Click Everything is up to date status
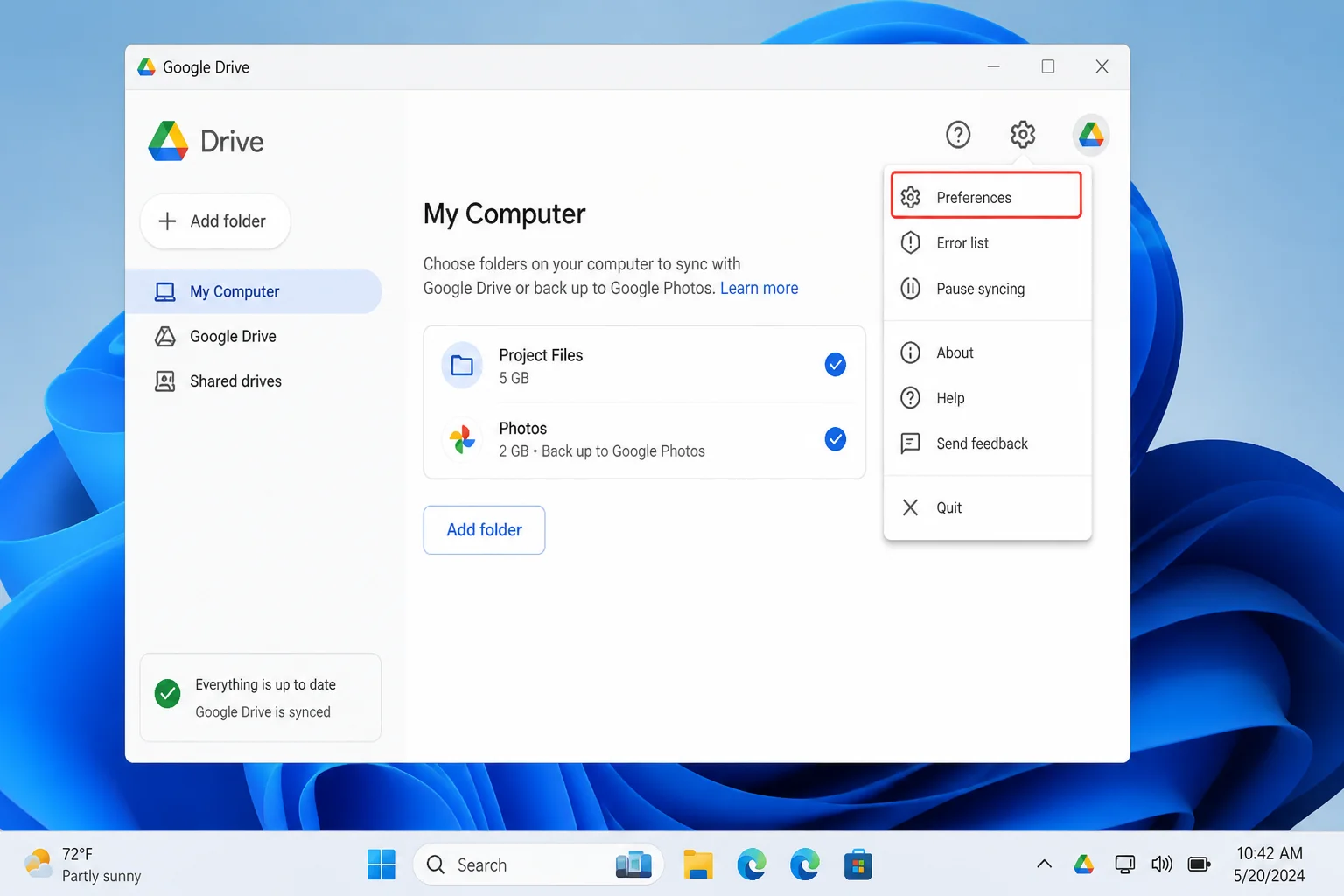The width and height of the screenshot is (1344, 896). pos(265,684)
